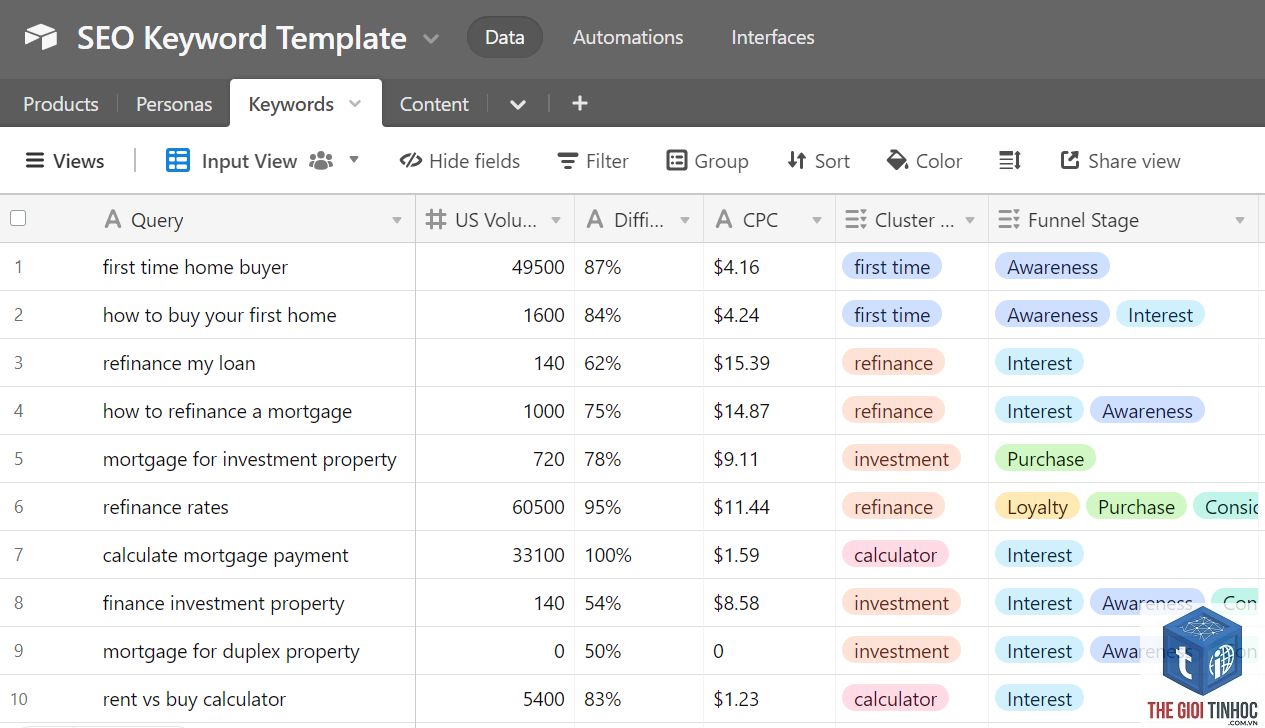Click the collaborative view people icon
This screenshot has width=1265, height=728.
pos(321,161)
